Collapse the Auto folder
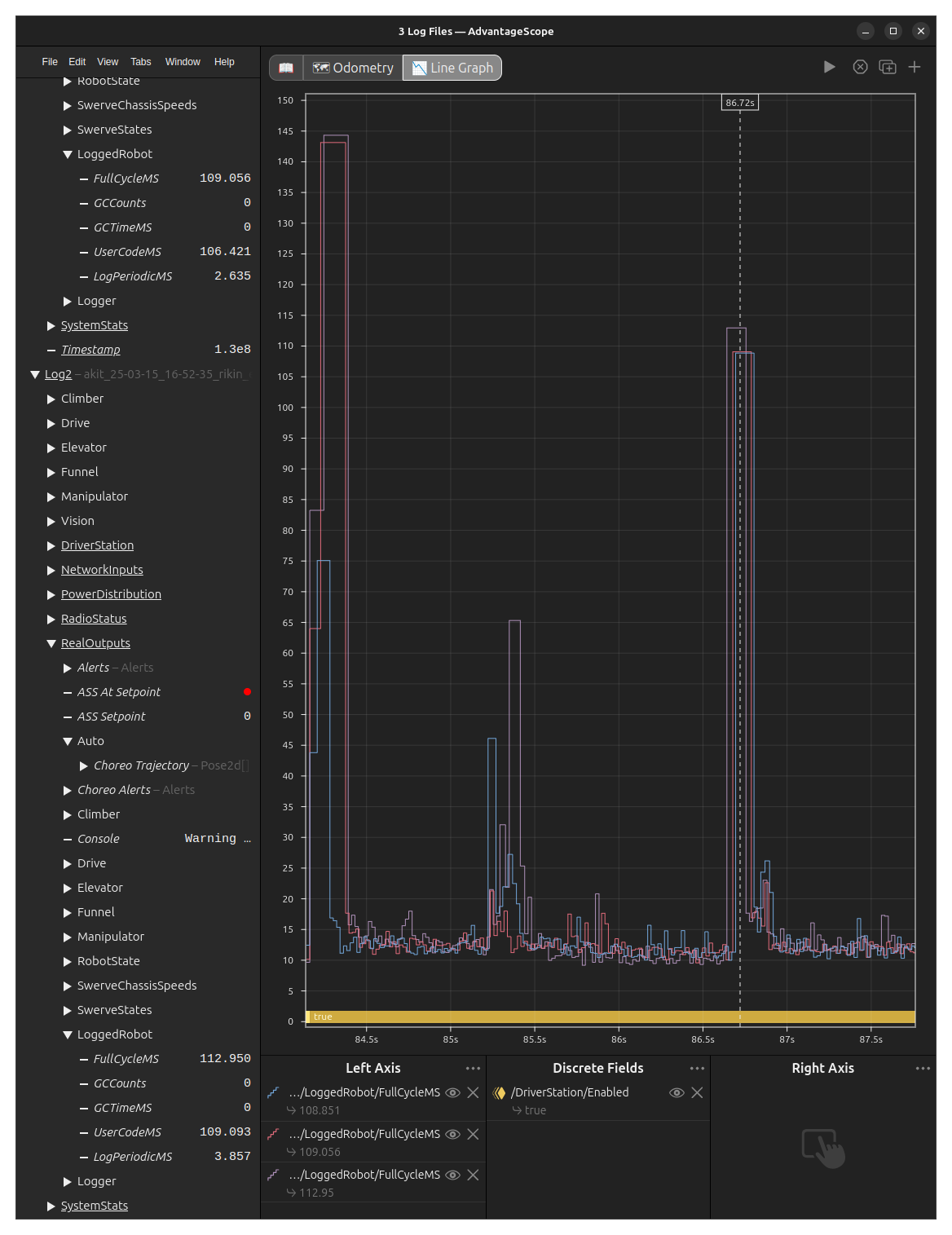 tap(68, 741)
